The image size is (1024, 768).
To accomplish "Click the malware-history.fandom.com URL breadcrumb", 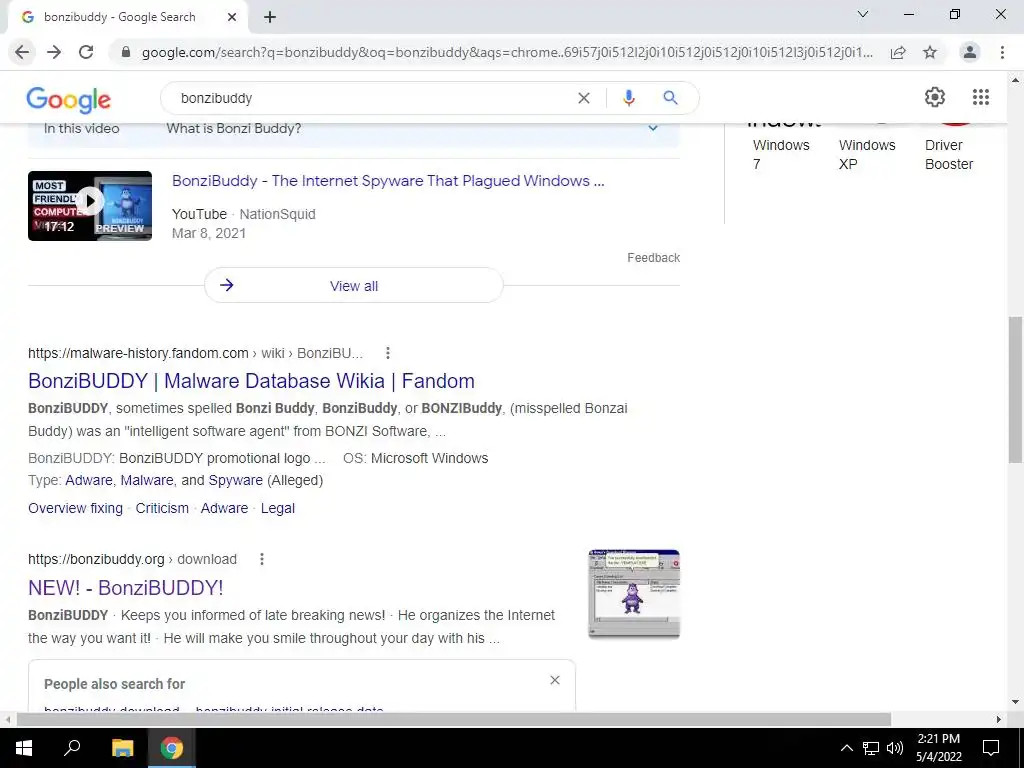I will coord(195,353).
